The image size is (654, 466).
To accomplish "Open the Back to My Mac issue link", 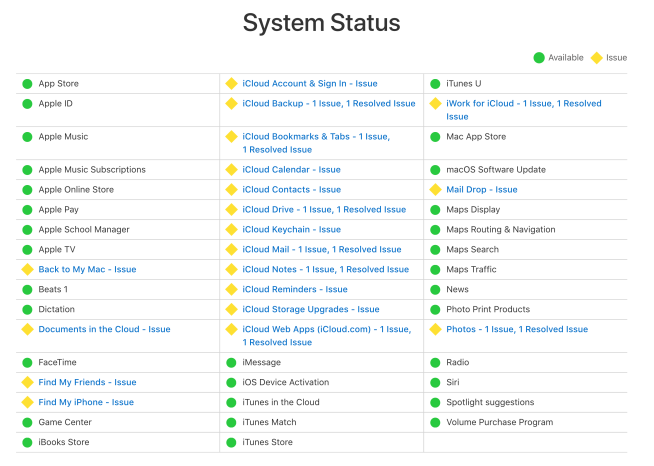I will (87, 270).
